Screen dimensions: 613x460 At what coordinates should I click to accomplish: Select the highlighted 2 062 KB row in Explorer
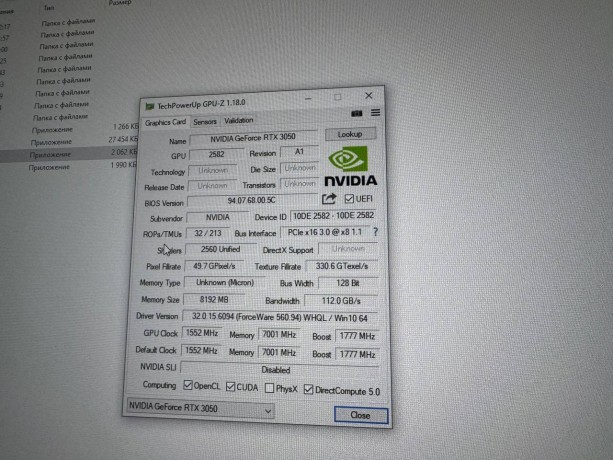coord(70,154)
